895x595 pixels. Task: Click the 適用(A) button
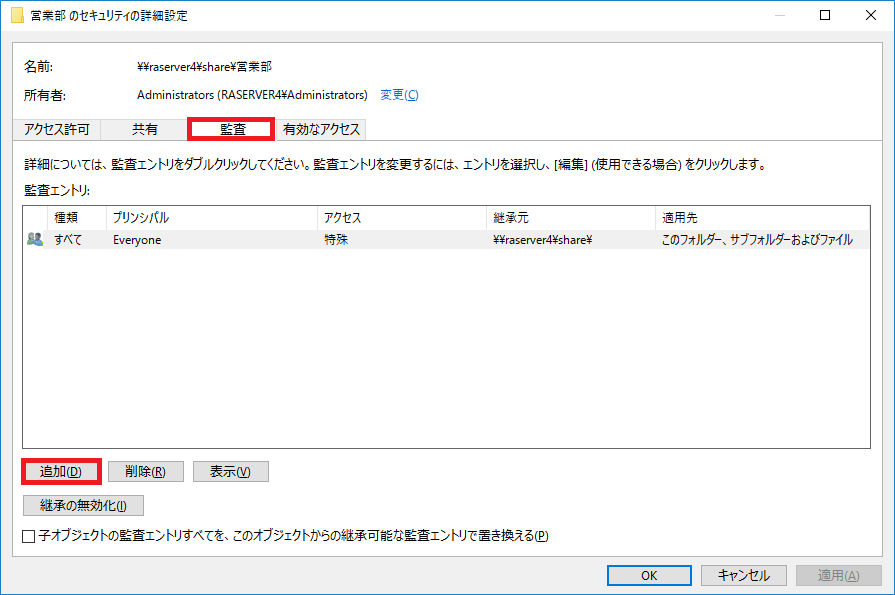pos(838,576)
